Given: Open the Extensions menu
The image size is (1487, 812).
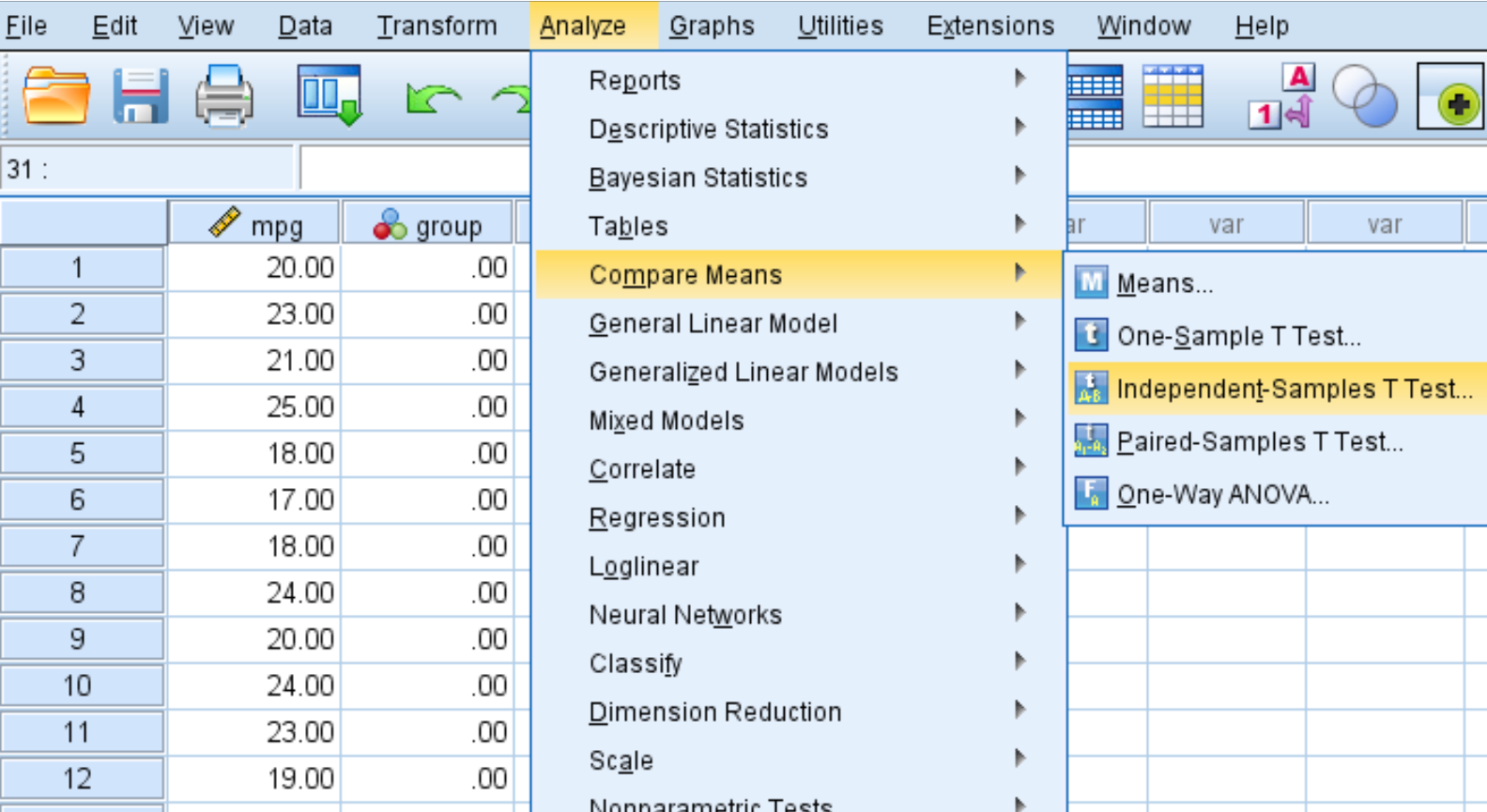Looking at the screenshot, I should pos(990,25).
